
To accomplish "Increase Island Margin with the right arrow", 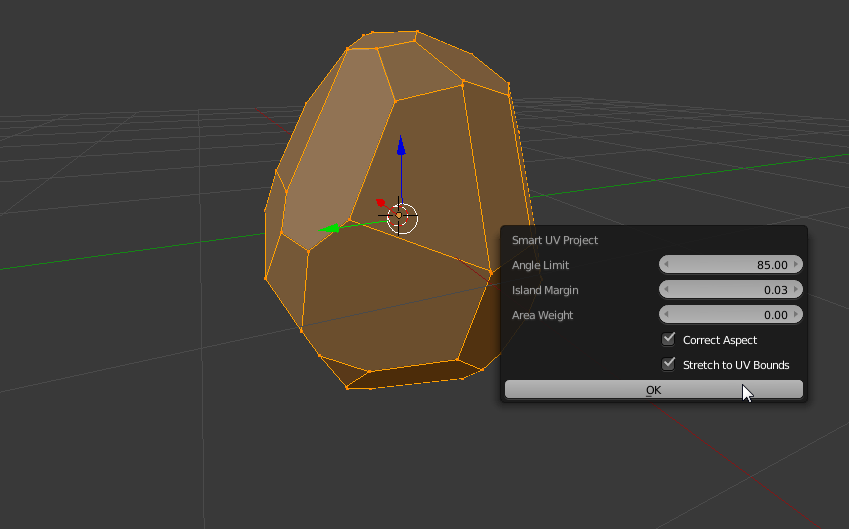I will click(x=795, y=290).
